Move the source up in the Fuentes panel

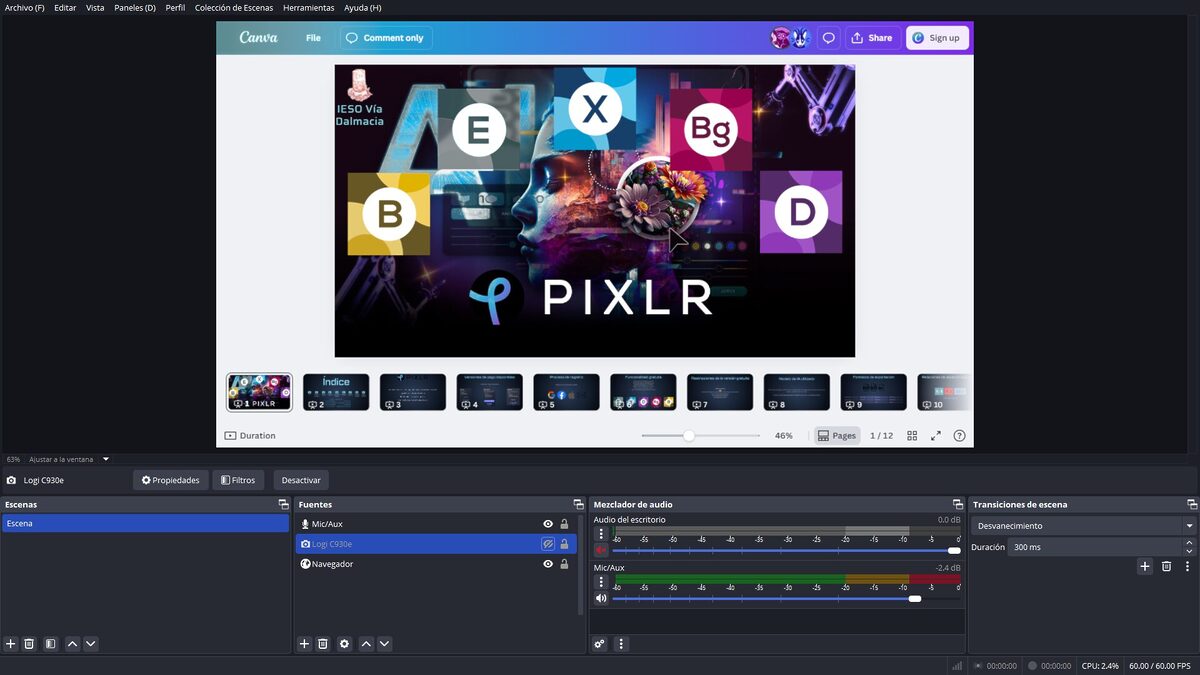[x=366, y=644]
